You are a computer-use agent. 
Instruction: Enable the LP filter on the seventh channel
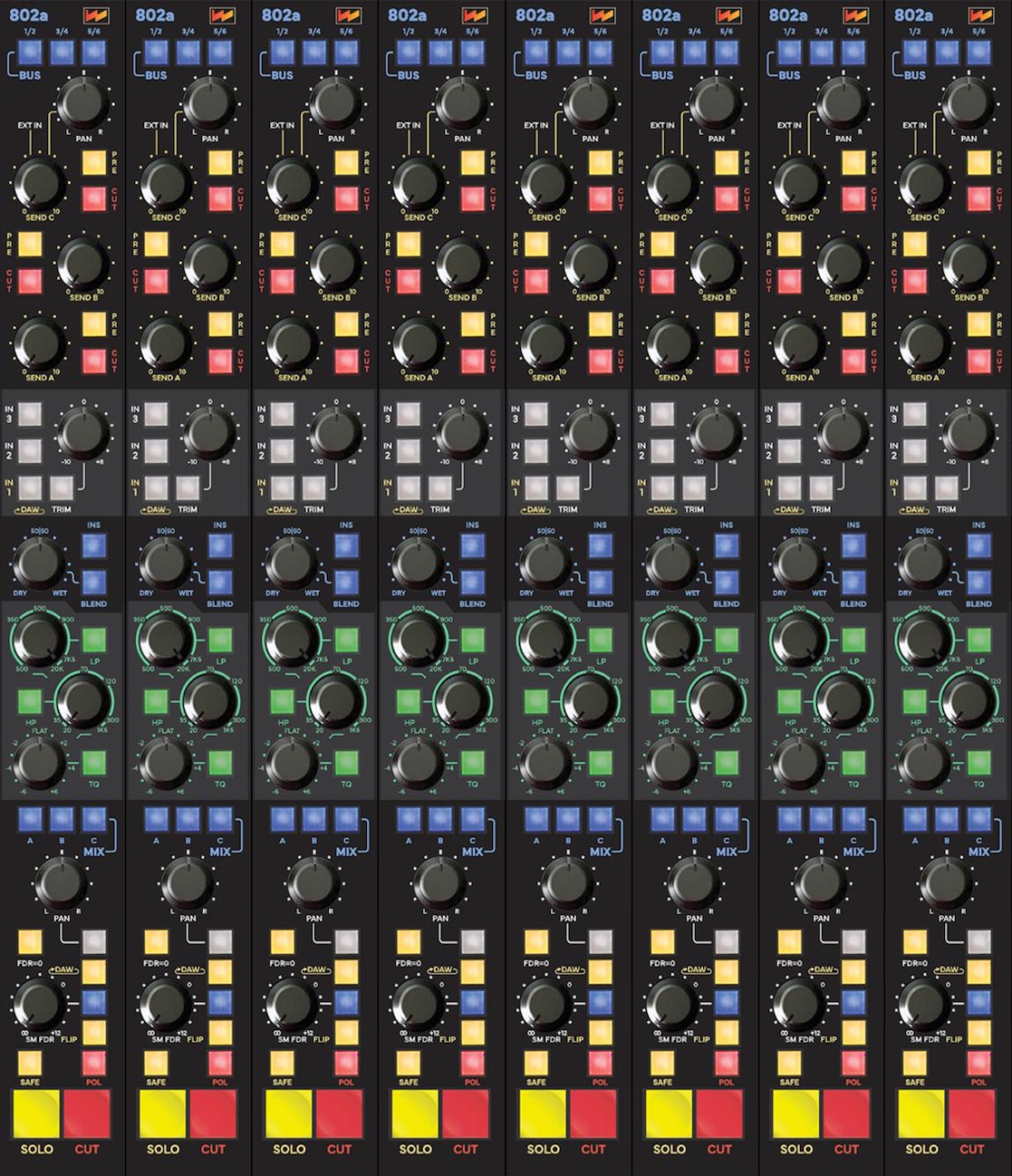(x=853, y=640)
